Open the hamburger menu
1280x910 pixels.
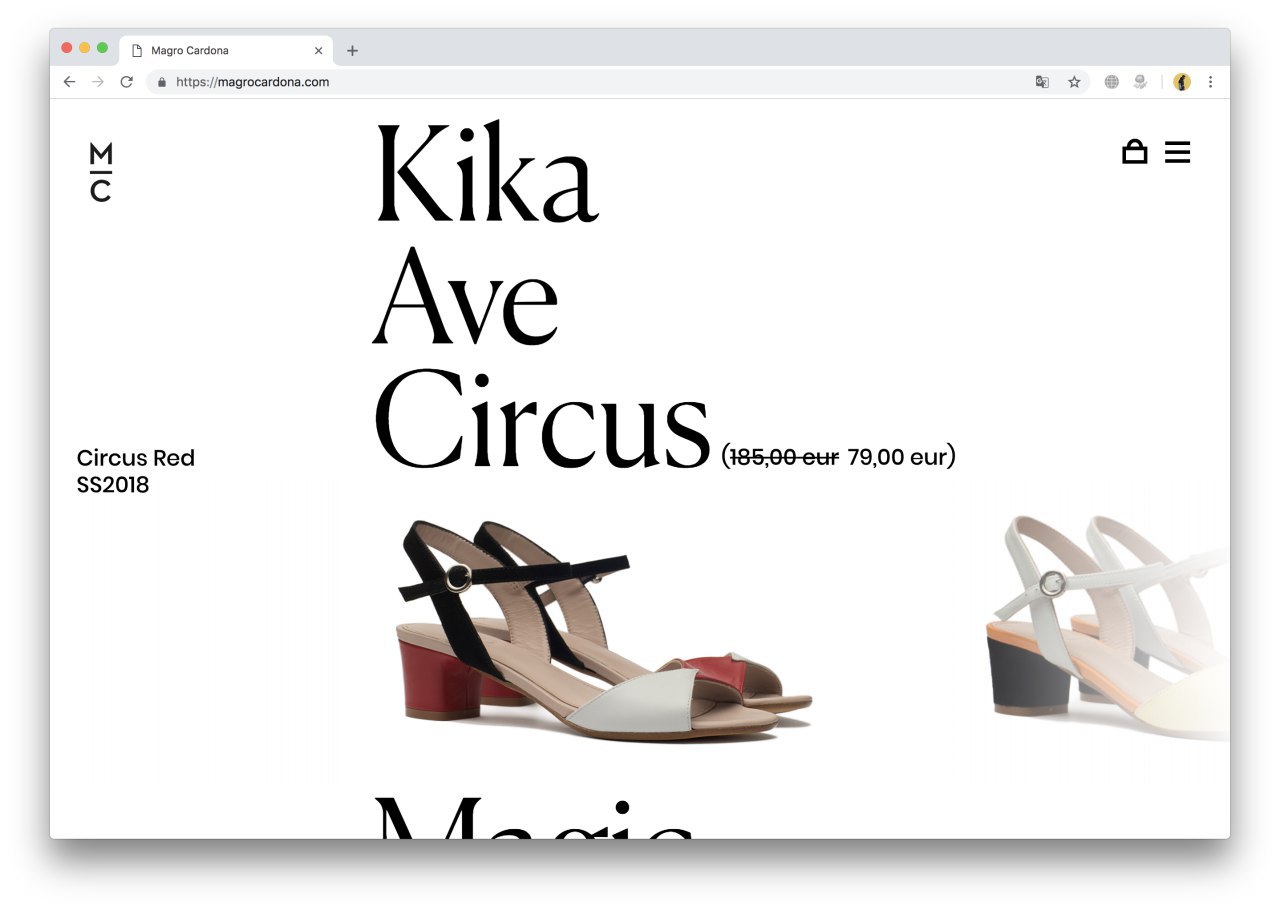coord(1177,152)
